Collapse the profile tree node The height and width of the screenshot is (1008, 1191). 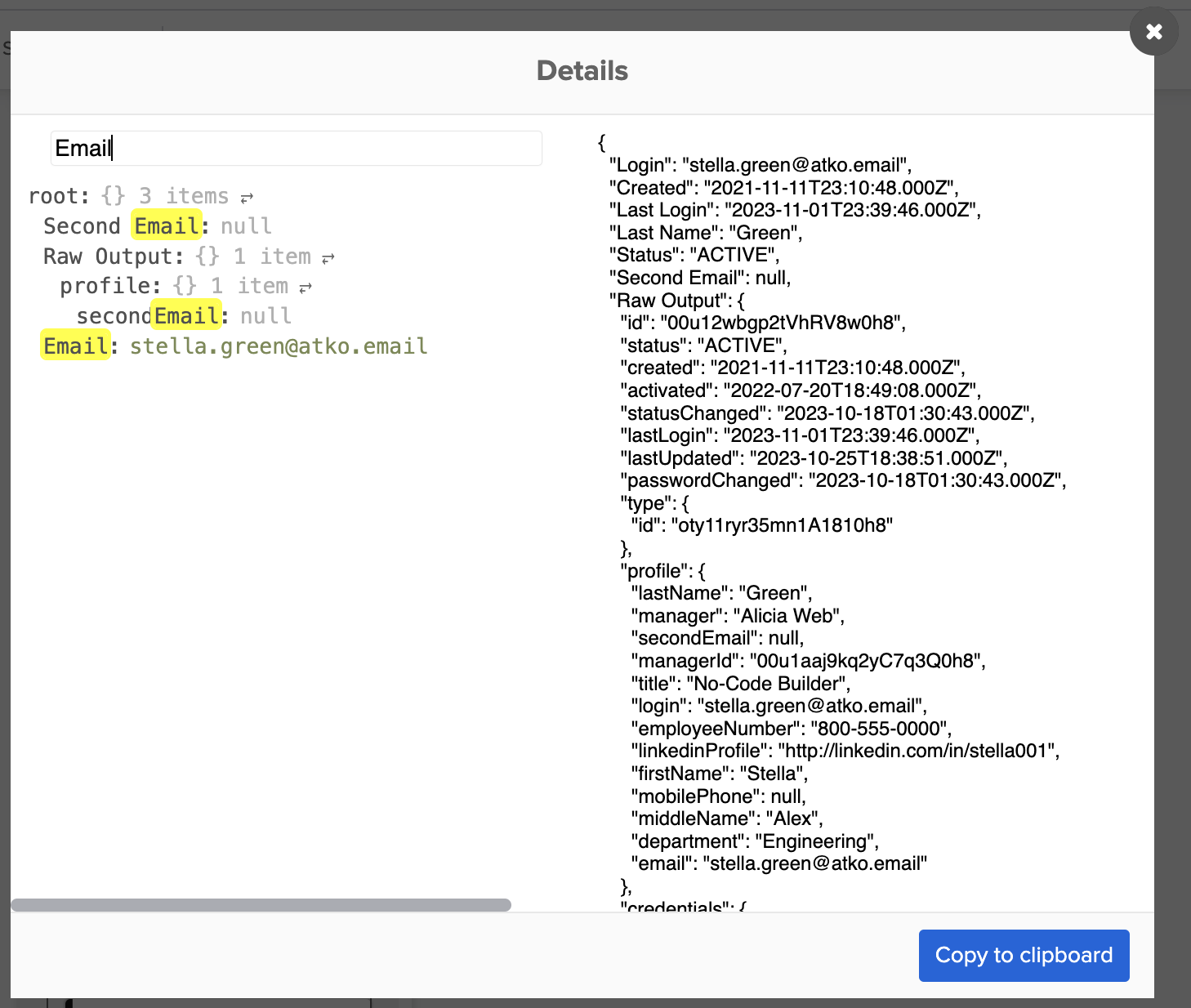coord(109,286)
